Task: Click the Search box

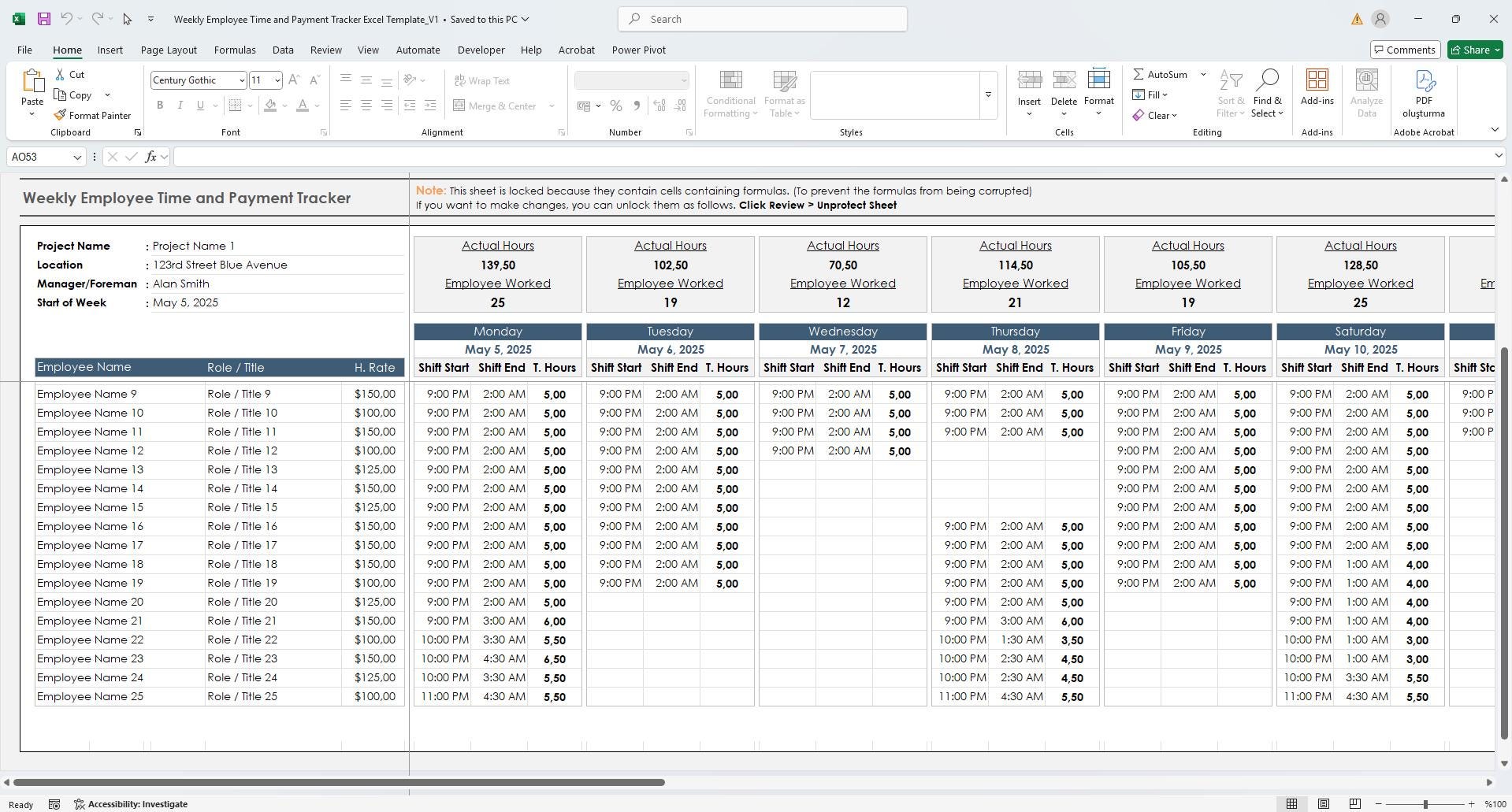Action: click(763, 19)
